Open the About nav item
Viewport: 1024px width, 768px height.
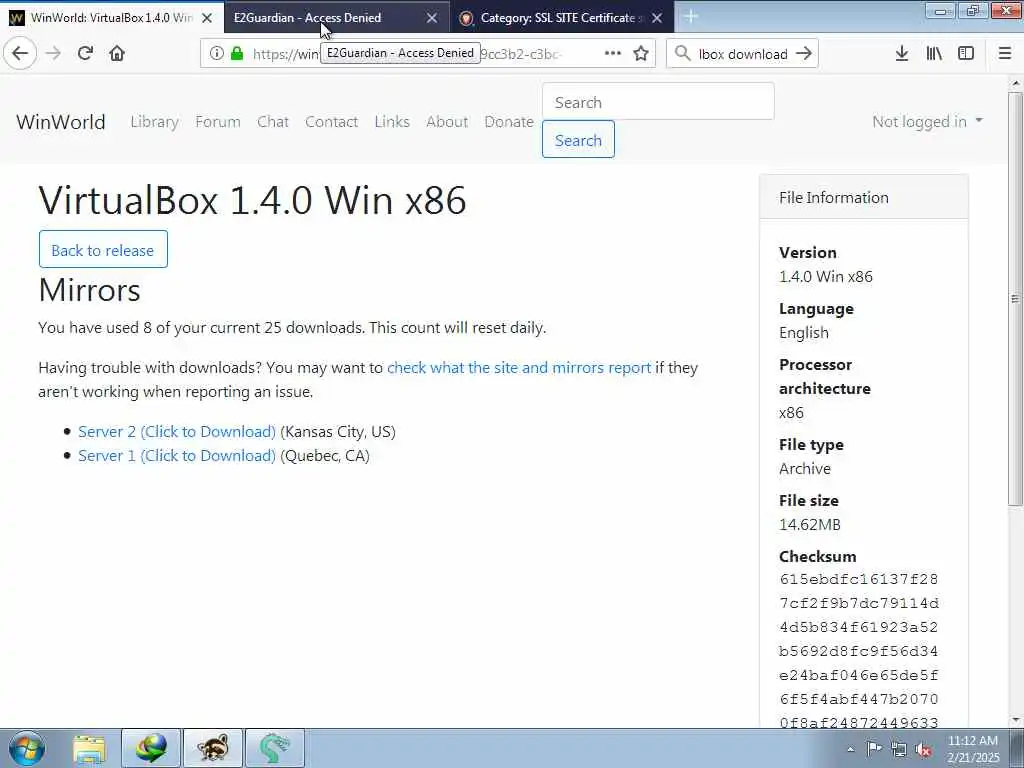[x=447, y=121]
